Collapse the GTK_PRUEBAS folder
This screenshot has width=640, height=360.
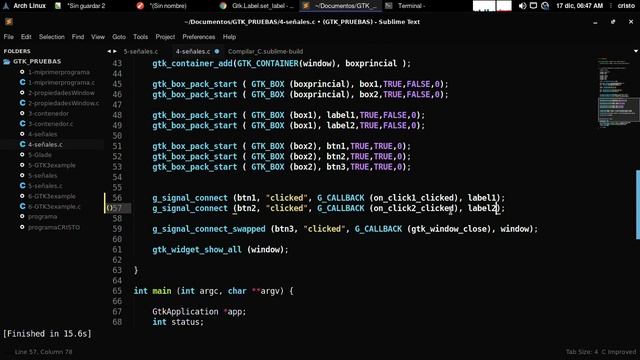[37, 62]
